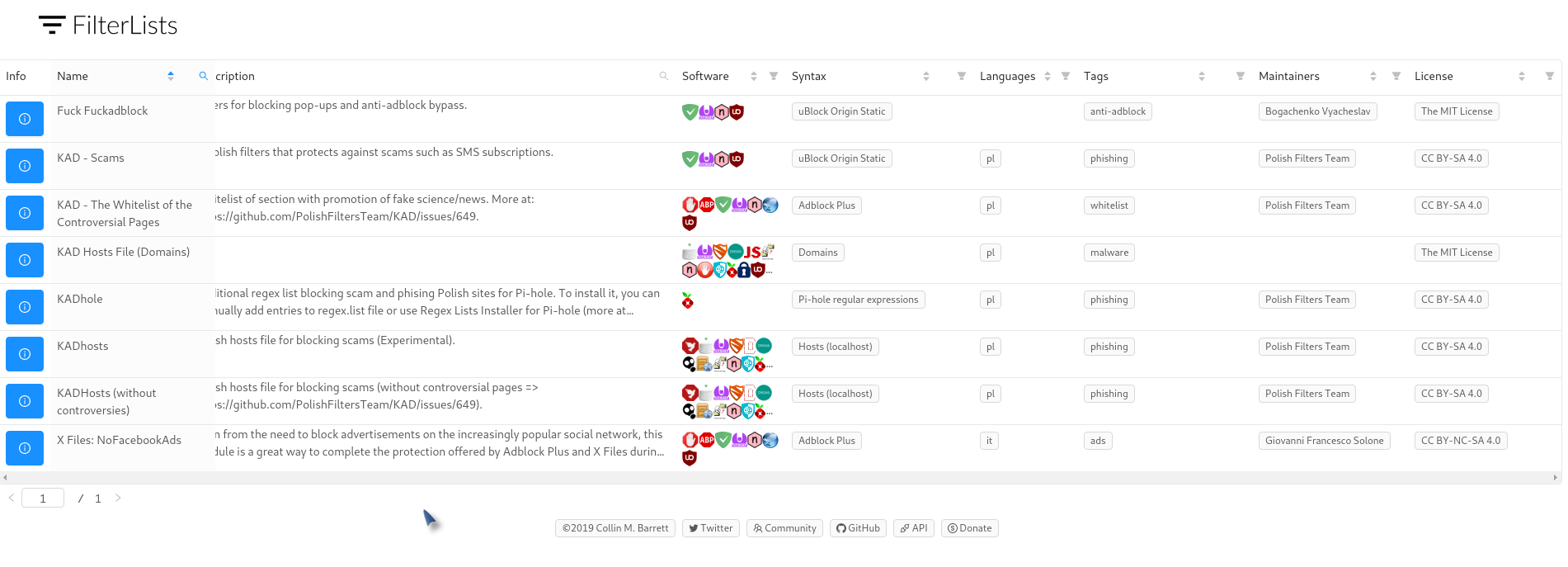Screen dimensions: 1568x567
Task: Go to the next page arrow
Action: click(118, 498)
